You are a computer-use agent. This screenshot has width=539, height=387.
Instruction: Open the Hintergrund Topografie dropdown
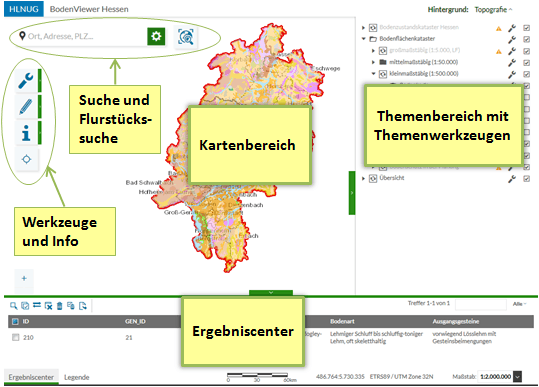coord(493,10)
